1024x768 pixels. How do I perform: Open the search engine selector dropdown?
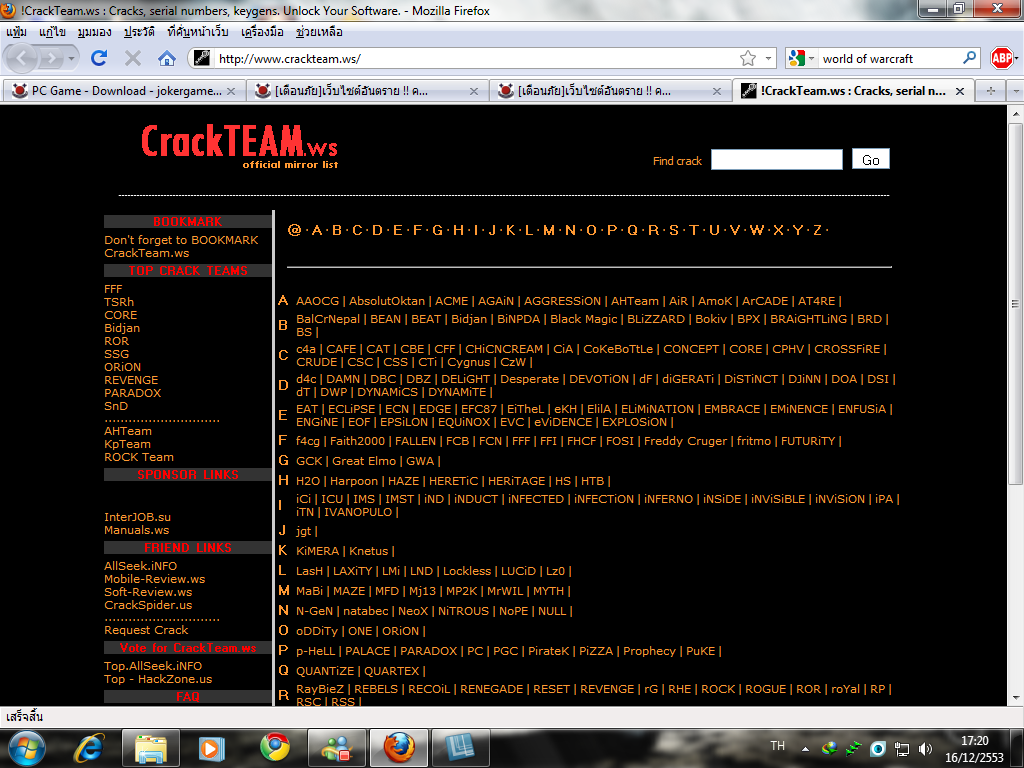tap(812, 59)
